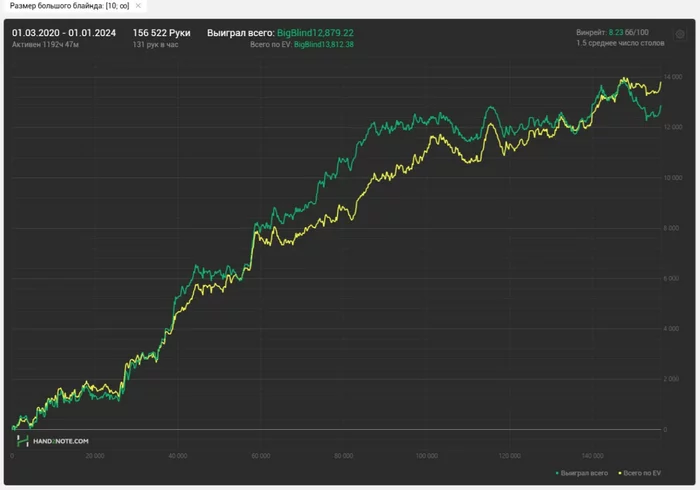Click the 100 000 x-axis label
The width and height of the screenshot is (700, 490).
[426, 456]
